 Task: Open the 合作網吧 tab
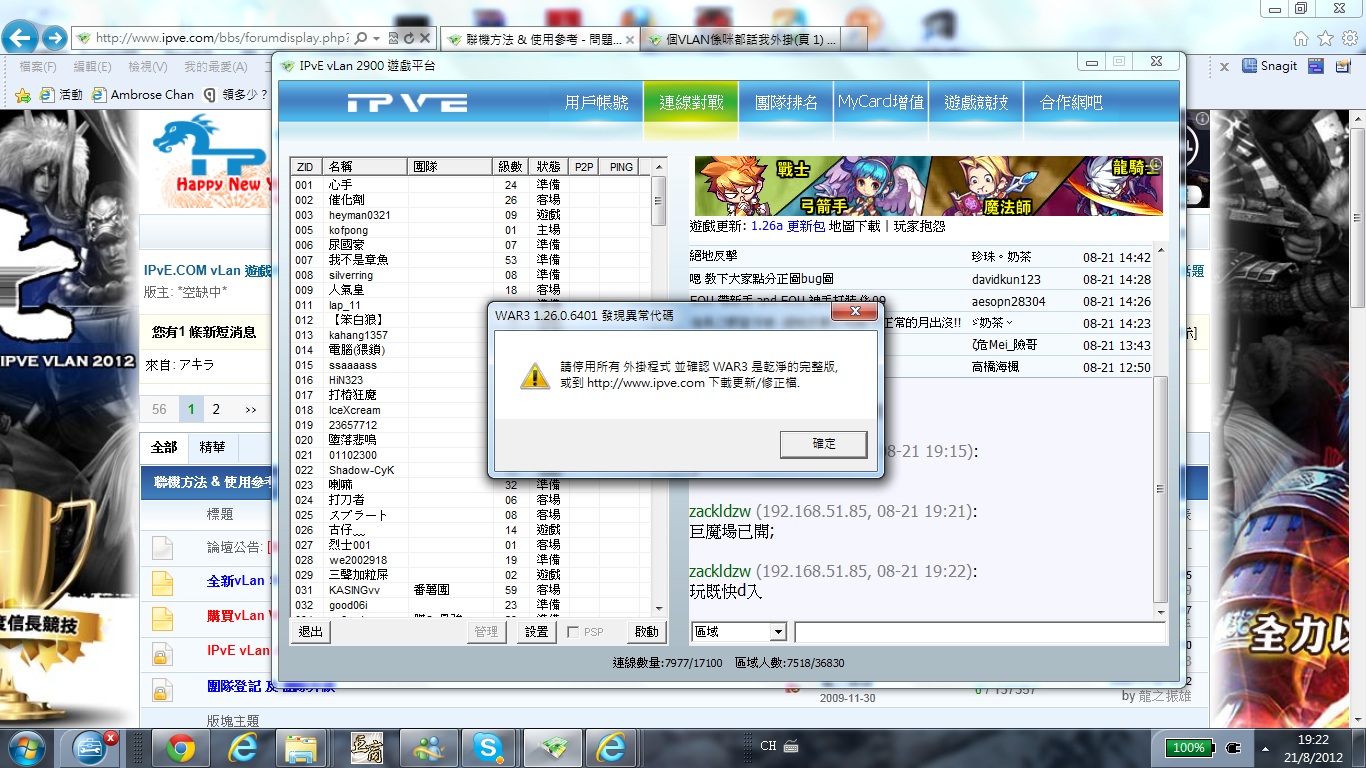tap(1071, 102)
